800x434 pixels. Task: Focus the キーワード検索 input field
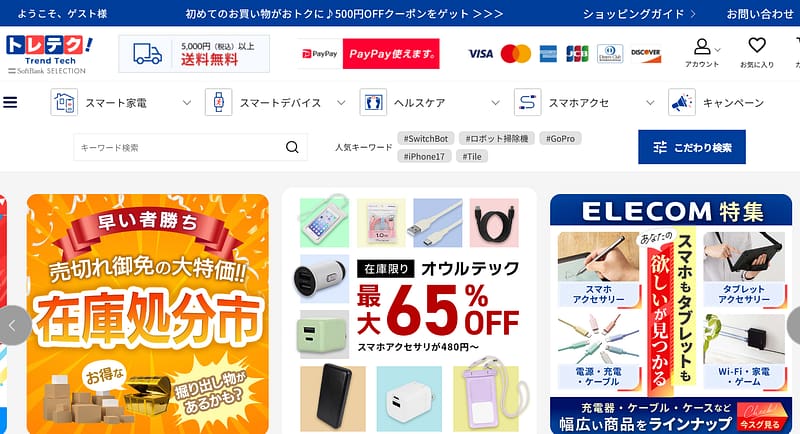179,147
